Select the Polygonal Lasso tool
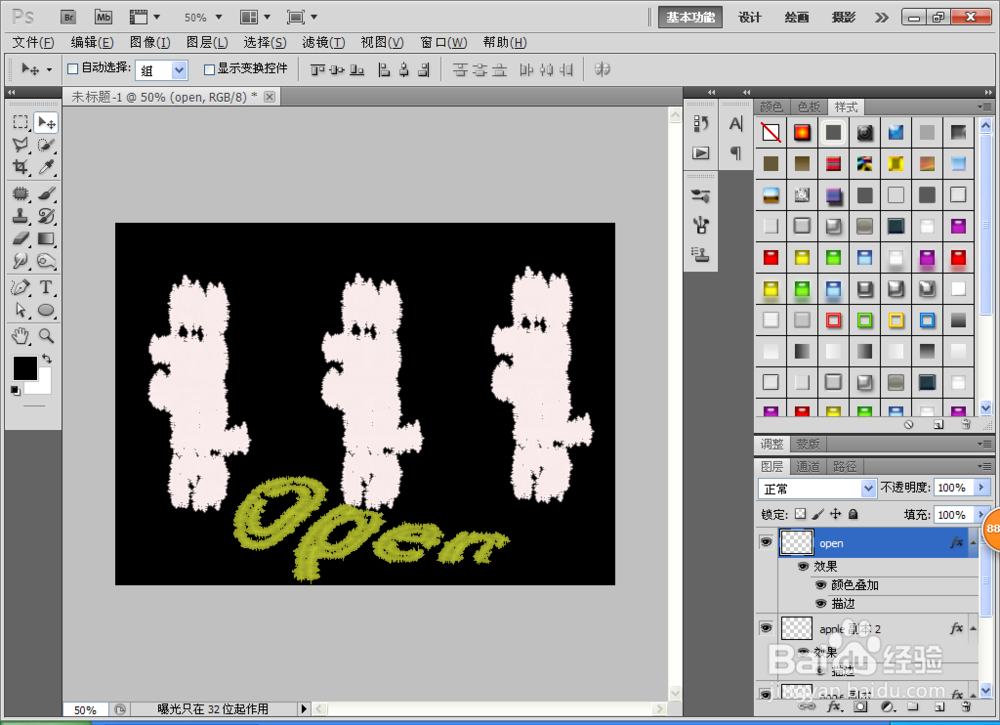The image size is (1000, 725). click(x=20, y=145)
